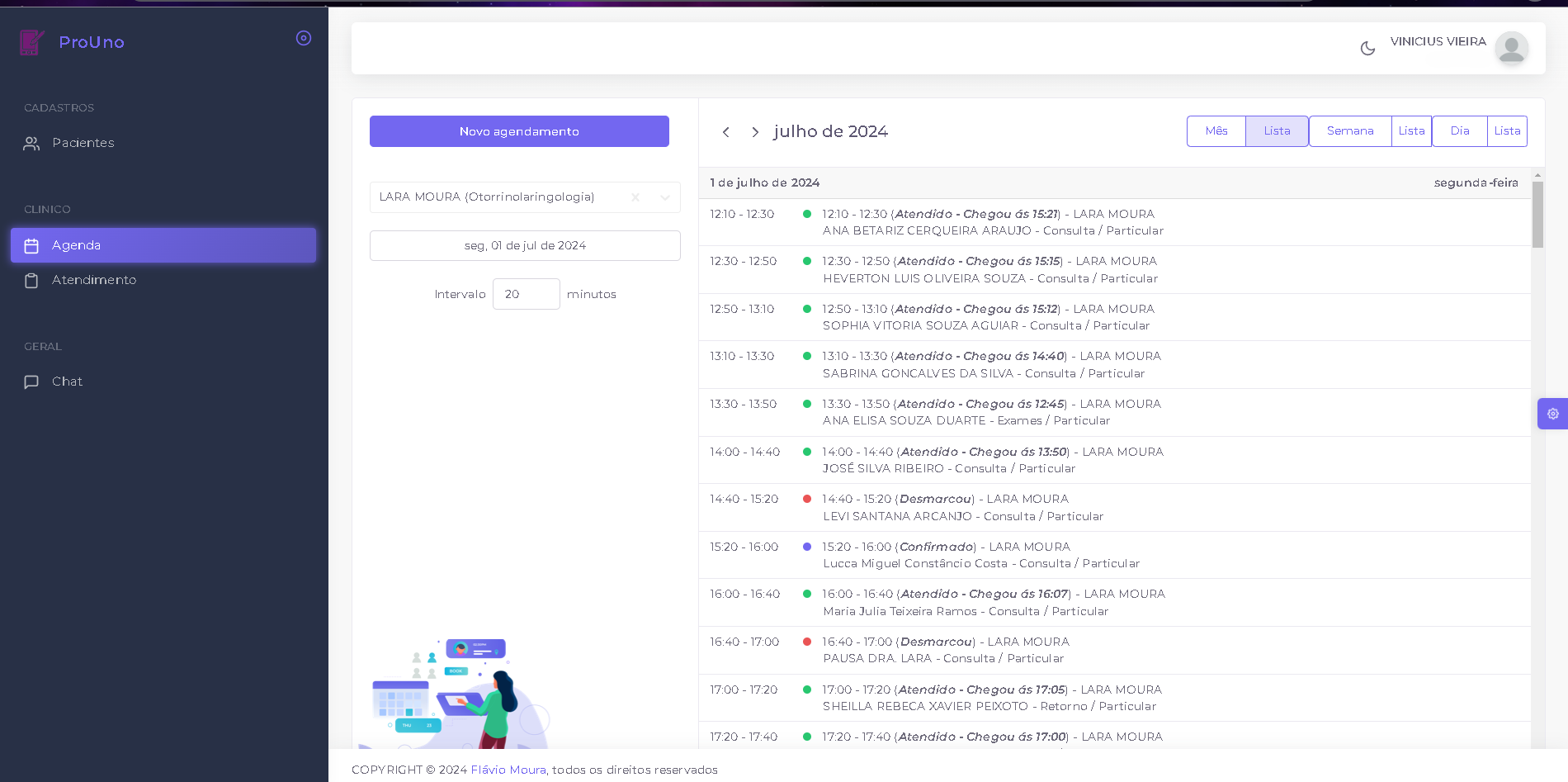
Task: Click the agenda list scrollbar
Action: coord(1537,215)
